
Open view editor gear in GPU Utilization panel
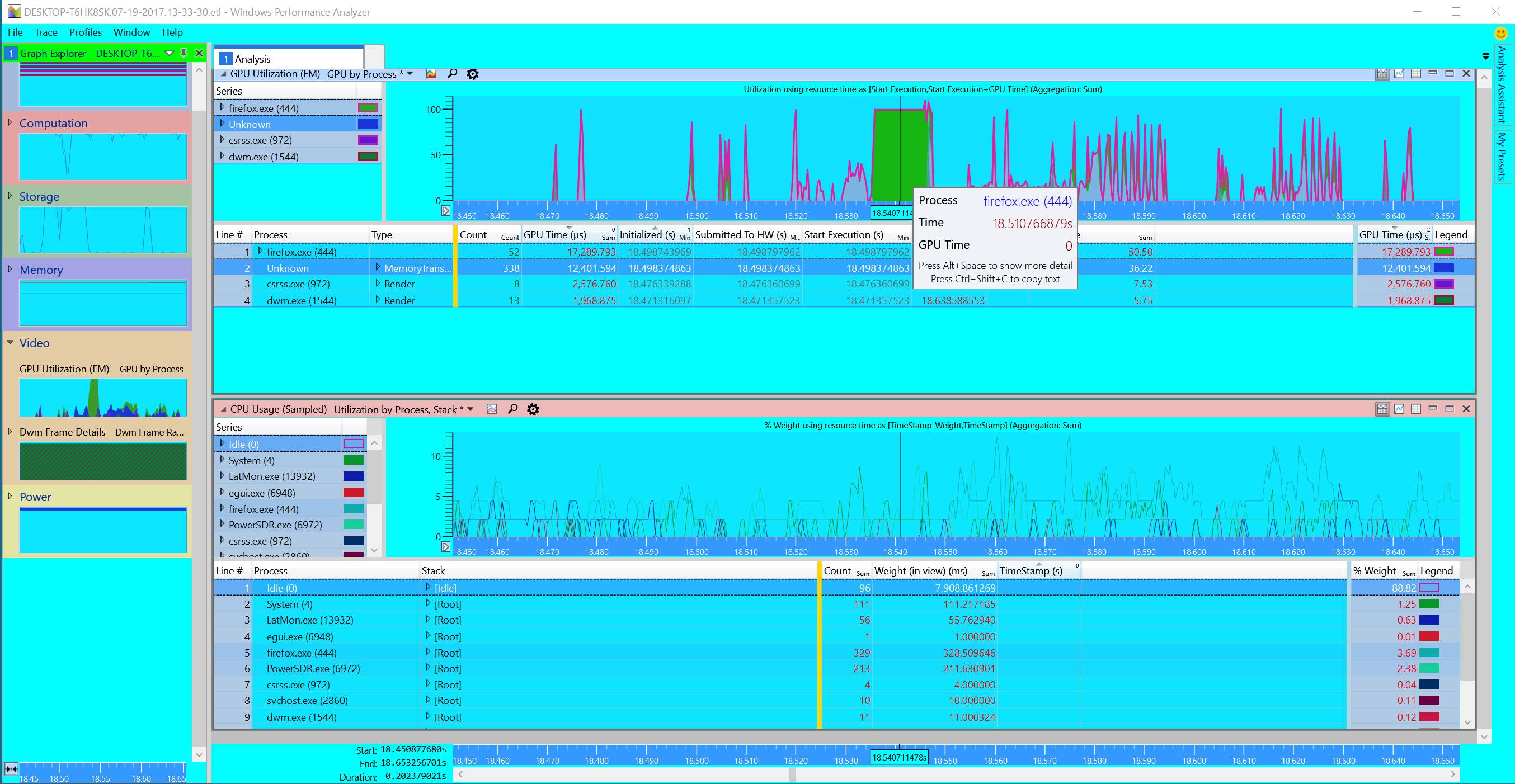pyautogui.click(x=472, y=74)
